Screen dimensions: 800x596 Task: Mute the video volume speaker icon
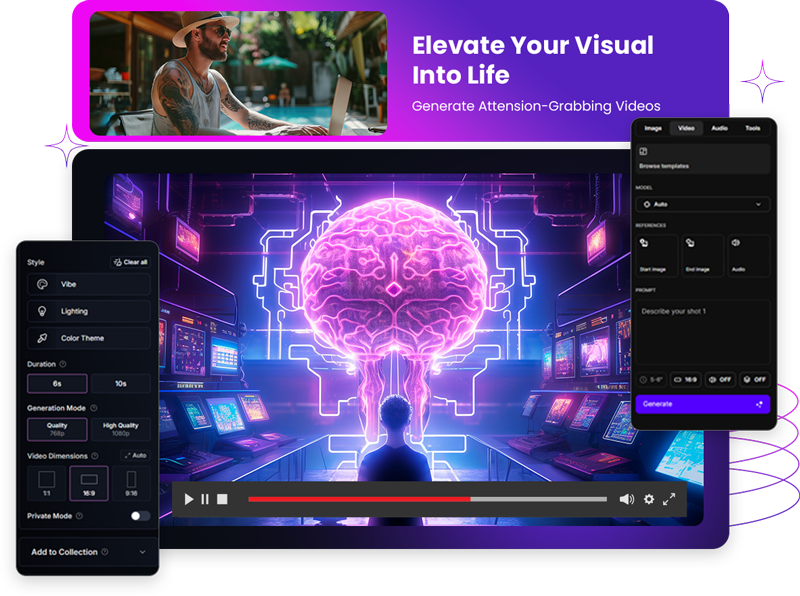627,499
